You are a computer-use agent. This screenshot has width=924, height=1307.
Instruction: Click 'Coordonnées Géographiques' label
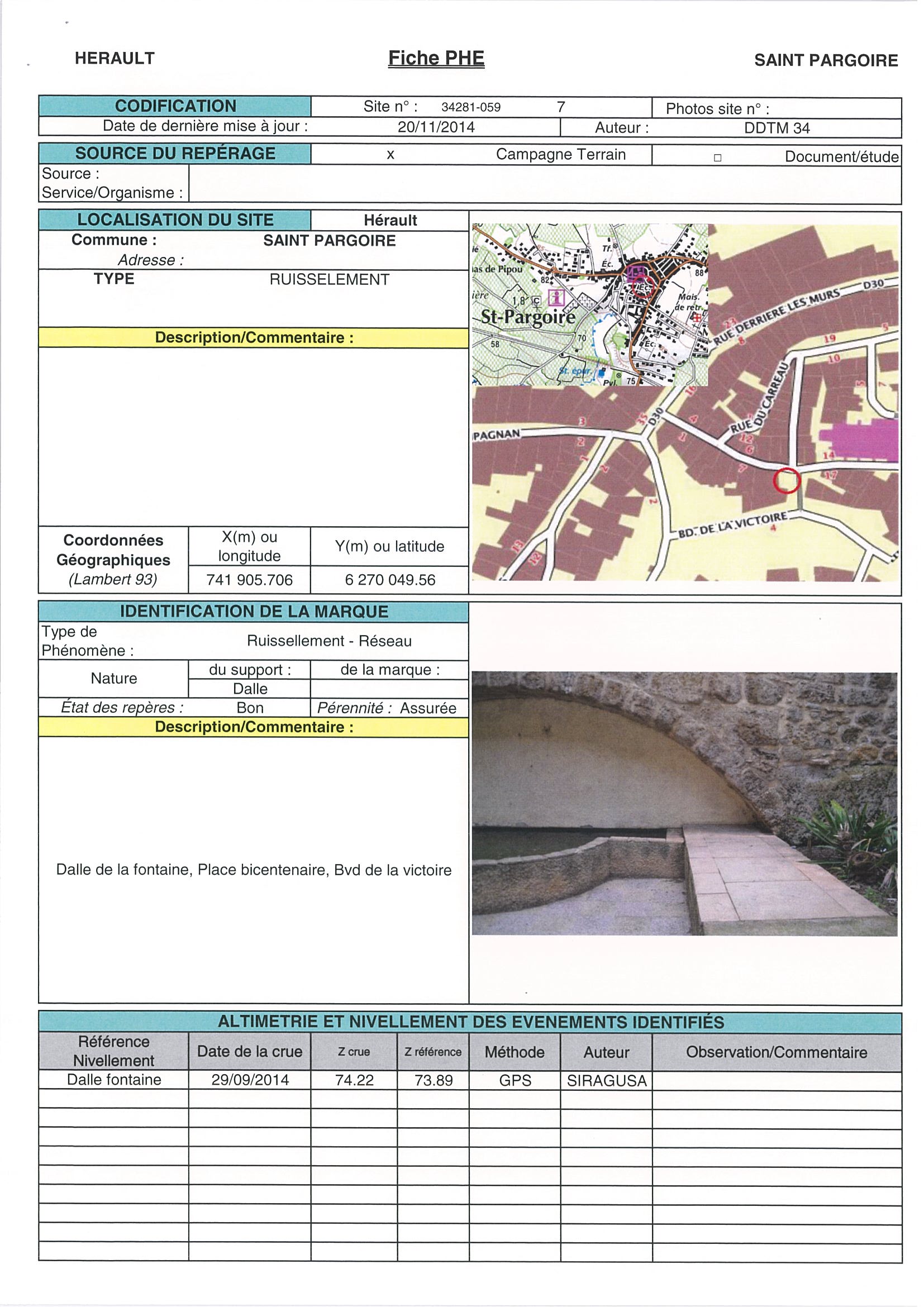pos(113,550)
